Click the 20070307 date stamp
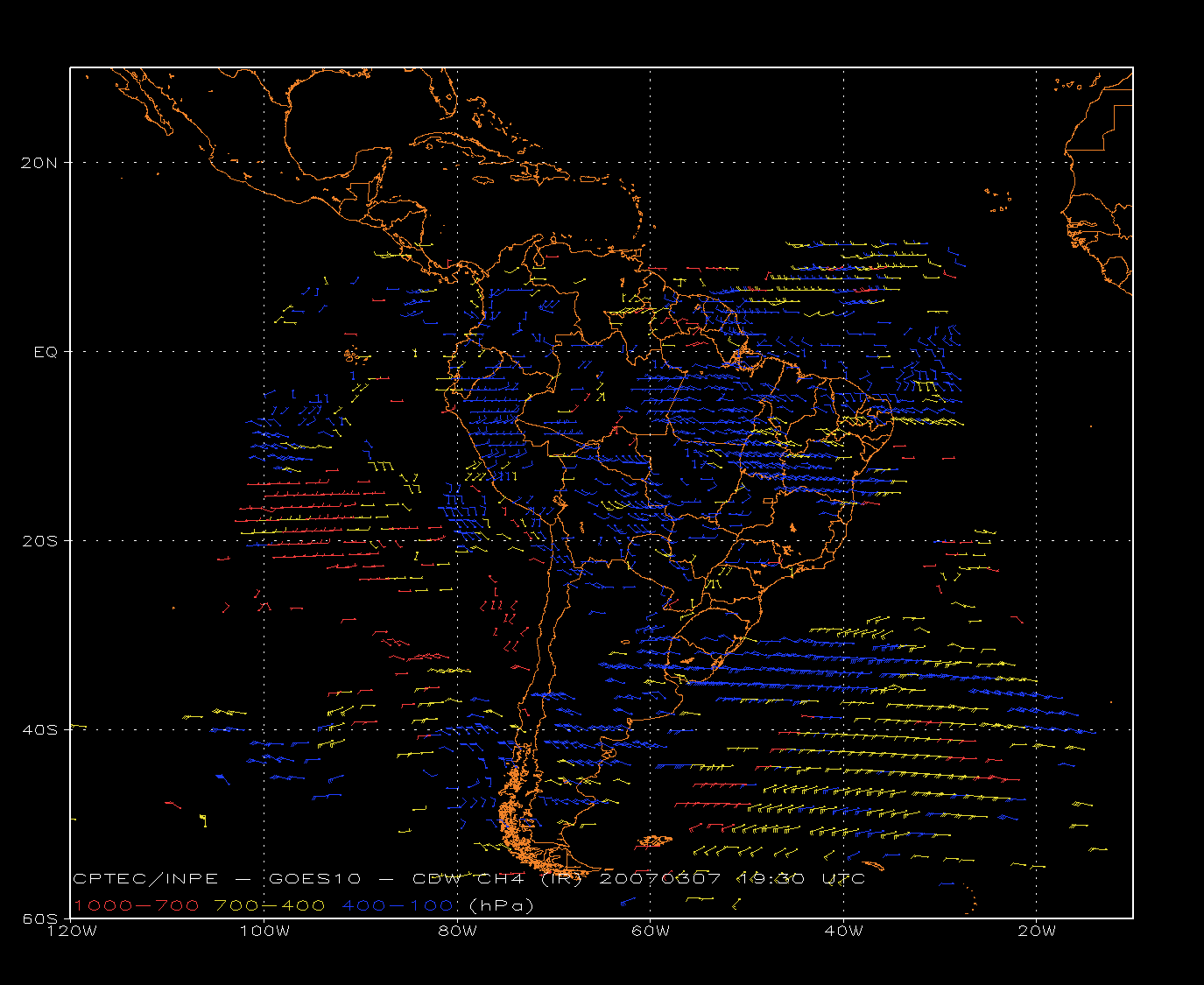The image size is (1204, 985). tap(660, 878)
